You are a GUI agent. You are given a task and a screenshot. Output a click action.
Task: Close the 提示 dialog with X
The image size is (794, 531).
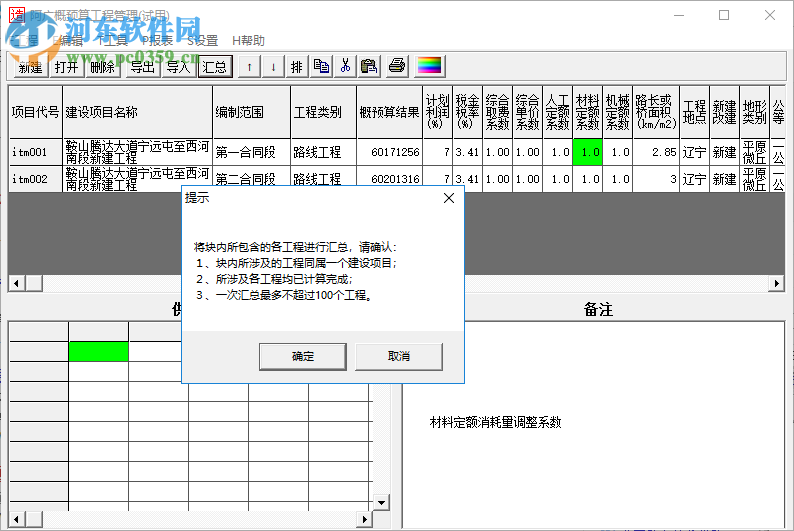click(x=449, y=198)
